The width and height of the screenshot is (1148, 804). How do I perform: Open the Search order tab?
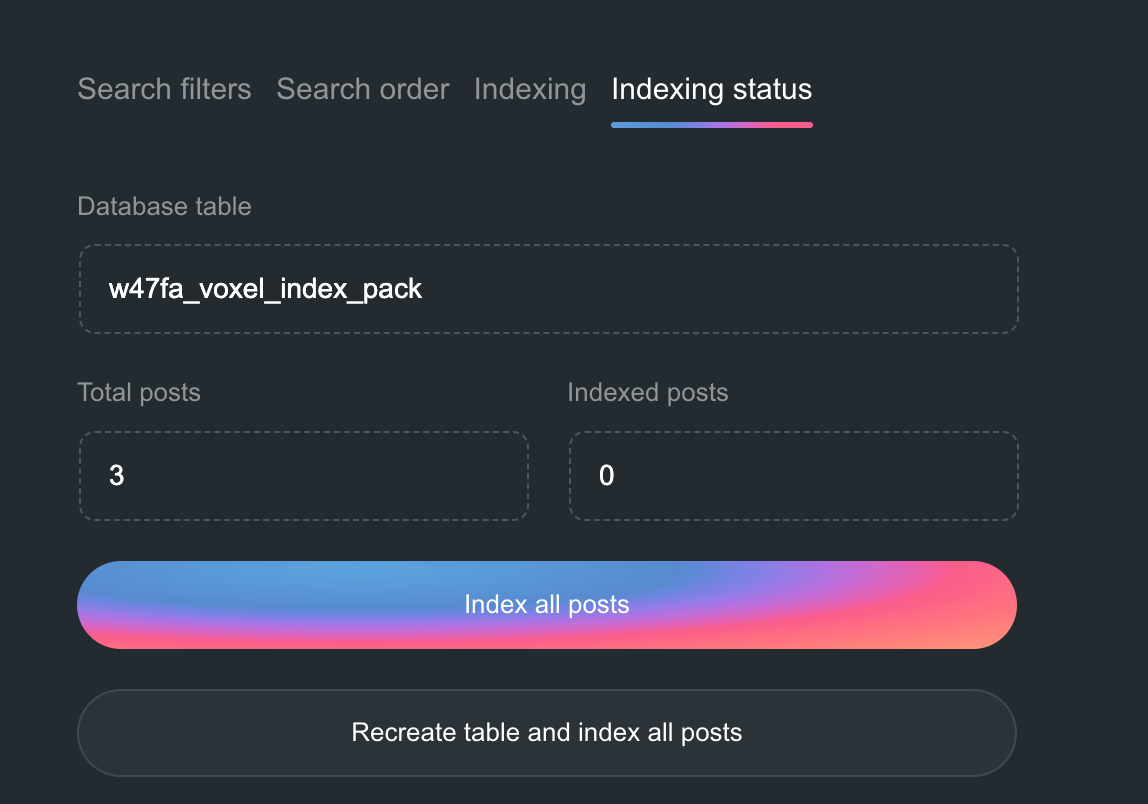coord(362,89)
